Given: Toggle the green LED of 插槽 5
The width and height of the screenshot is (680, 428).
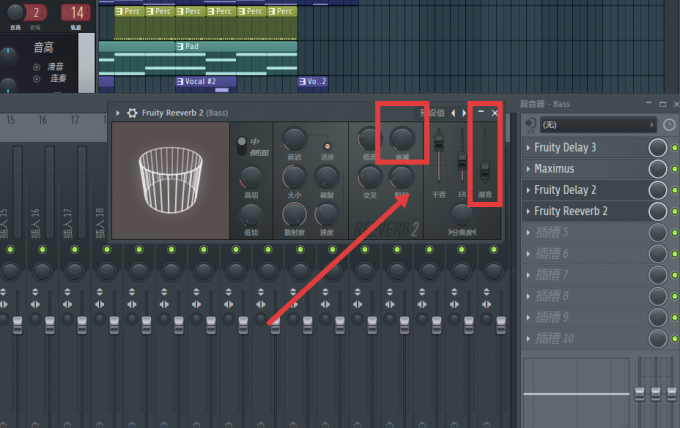Looking at the screenshot, I should 674,233.
